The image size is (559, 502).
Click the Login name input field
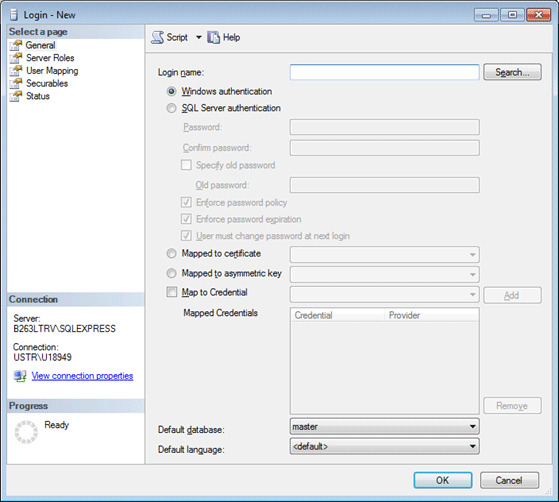(384, 72)
